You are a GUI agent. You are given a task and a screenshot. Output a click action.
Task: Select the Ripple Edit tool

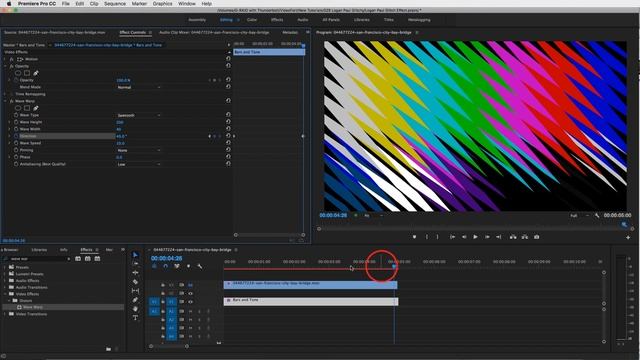pyautogui.click(x=136, y=273)
